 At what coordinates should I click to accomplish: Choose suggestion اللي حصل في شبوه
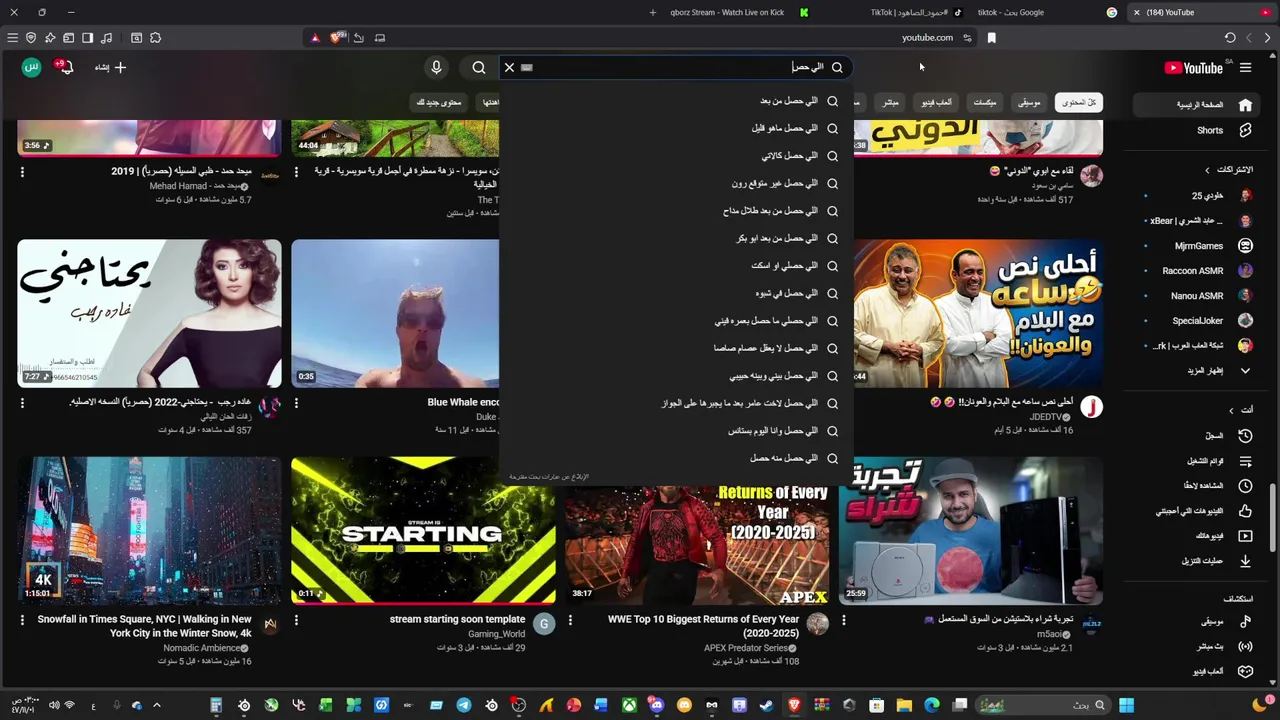(677, 293)
